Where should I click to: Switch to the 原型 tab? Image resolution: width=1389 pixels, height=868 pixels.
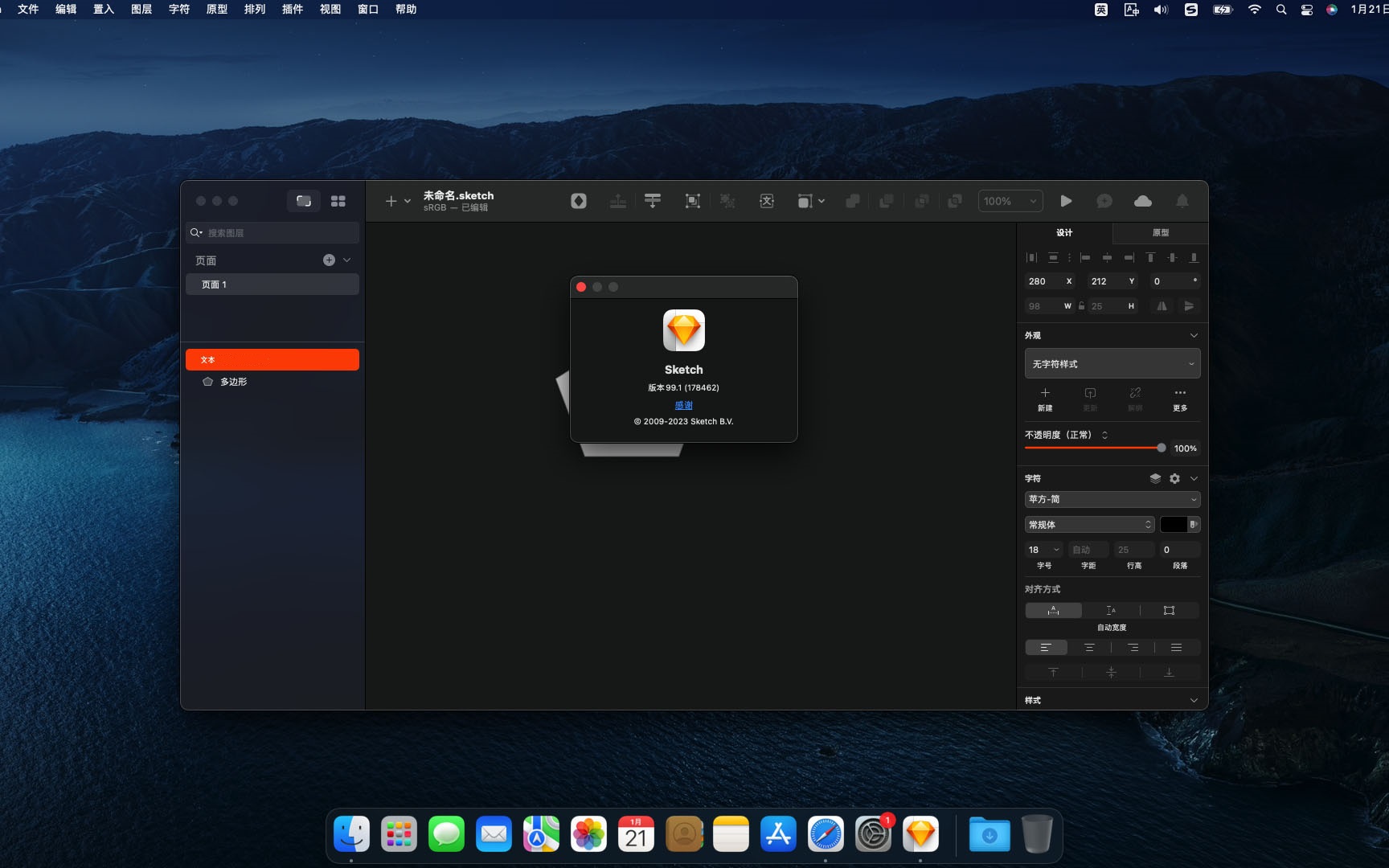[x=1160, y=233]
